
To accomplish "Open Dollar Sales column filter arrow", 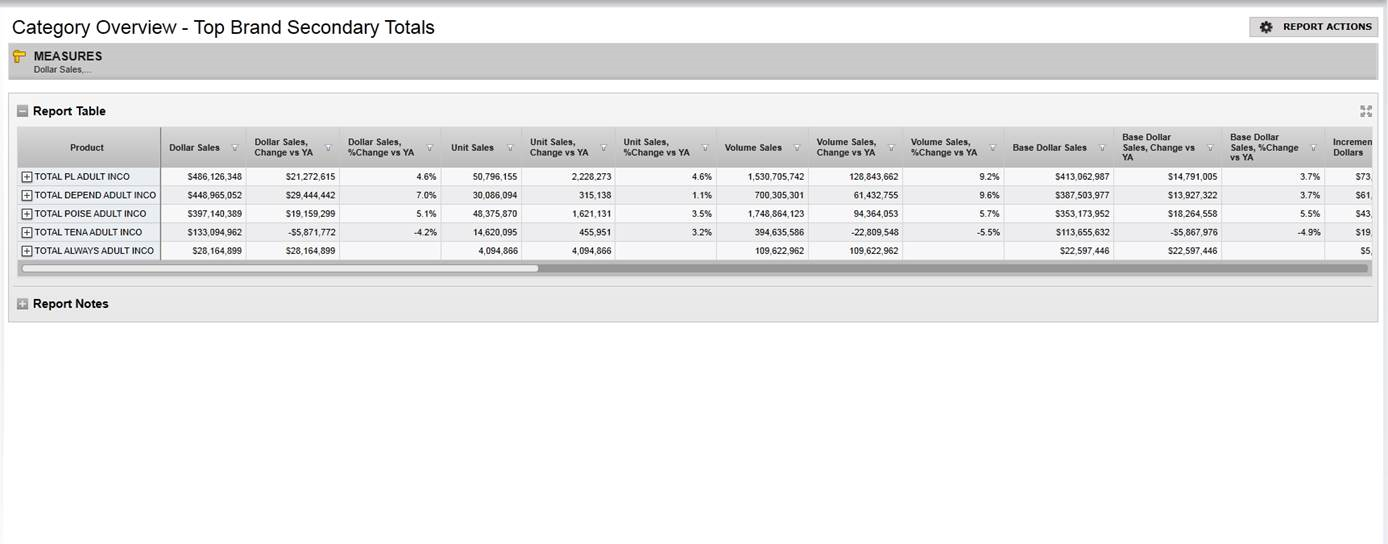I will click(x=235, y=148).
